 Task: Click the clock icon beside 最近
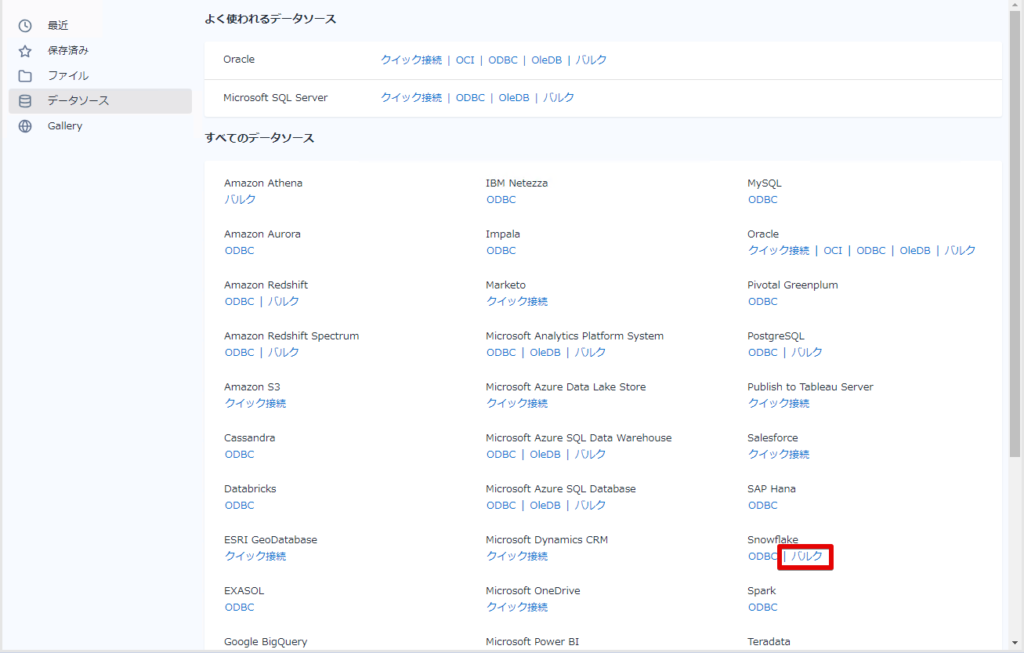(25, 25)
